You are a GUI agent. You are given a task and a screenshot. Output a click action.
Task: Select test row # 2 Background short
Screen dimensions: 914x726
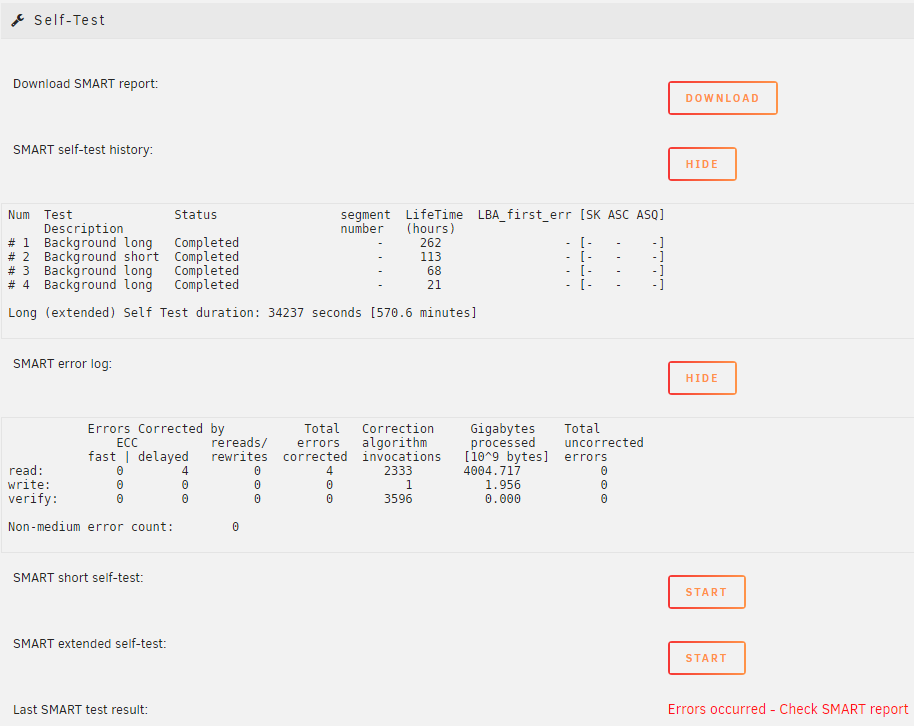click(x=336, y=257)
